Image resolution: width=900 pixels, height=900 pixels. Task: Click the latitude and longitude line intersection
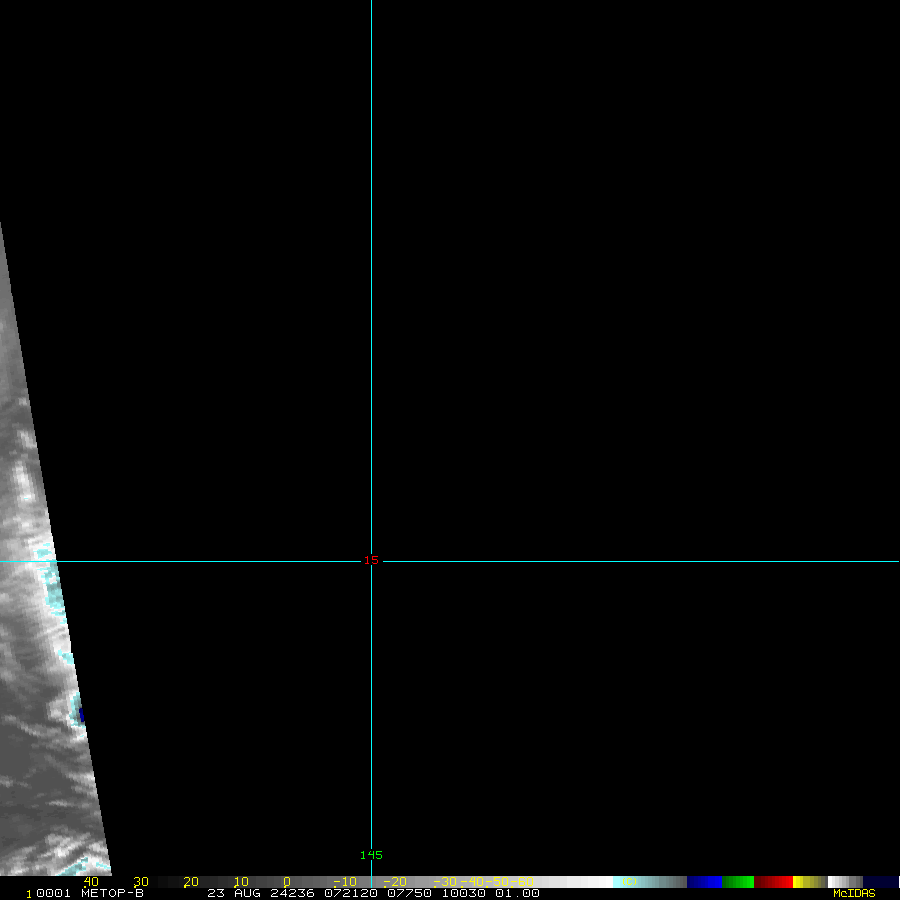pyautogui.click(x=371, y=561)
